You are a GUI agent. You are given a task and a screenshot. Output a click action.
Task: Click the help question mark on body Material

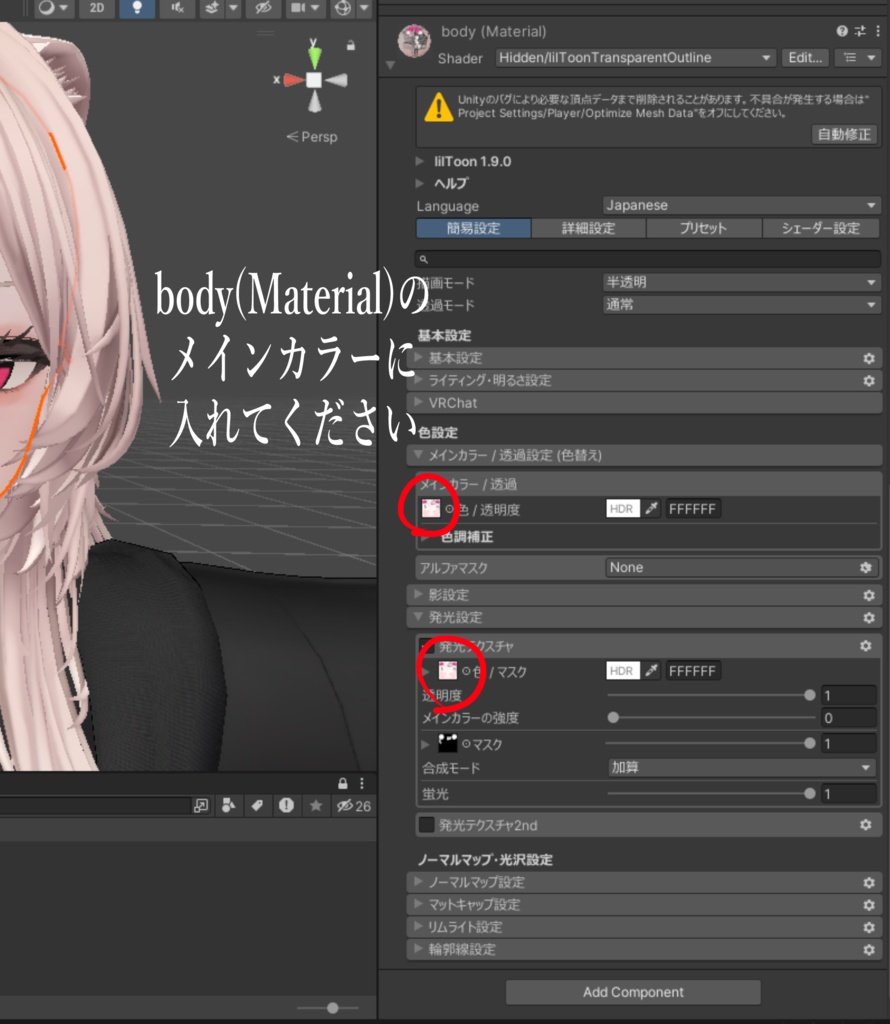[x=841, y=31]
